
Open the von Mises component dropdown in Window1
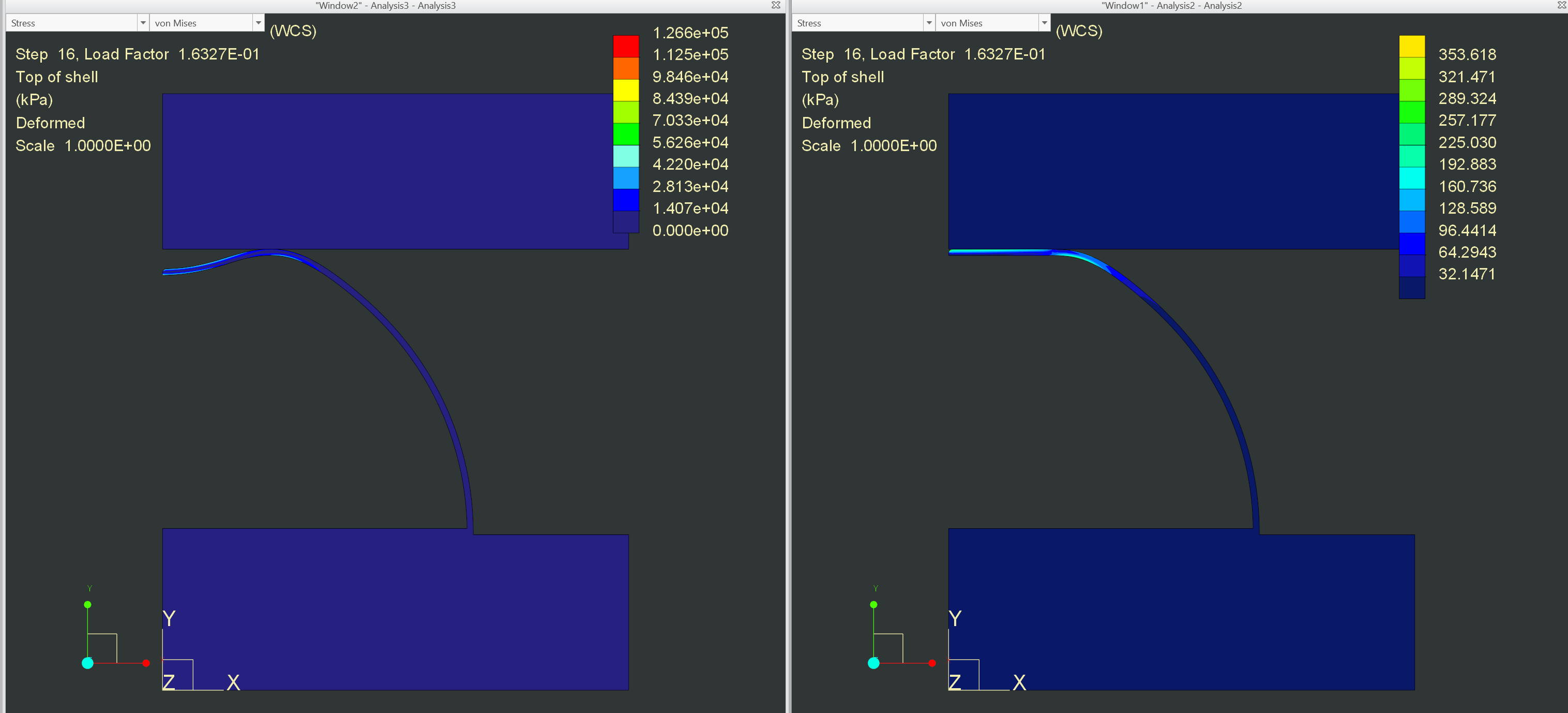coord(1045,23)
